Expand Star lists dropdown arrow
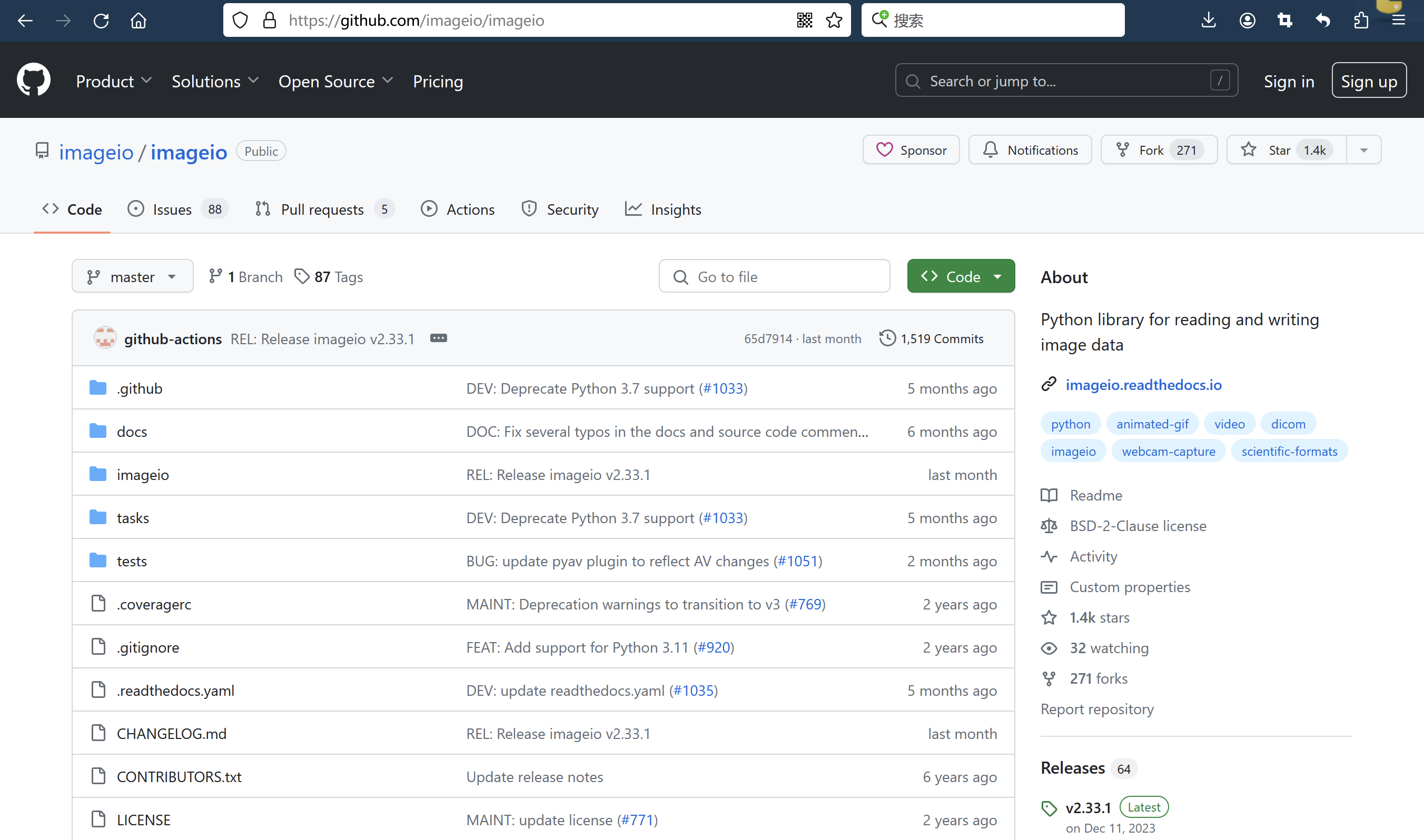 [1363, 150]
